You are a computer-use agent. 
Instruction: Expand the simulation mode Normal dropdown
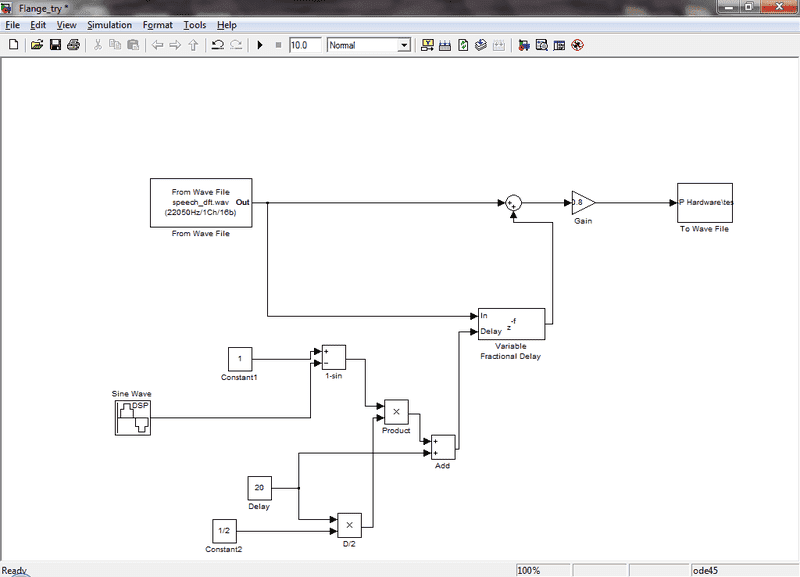(404, 45)
